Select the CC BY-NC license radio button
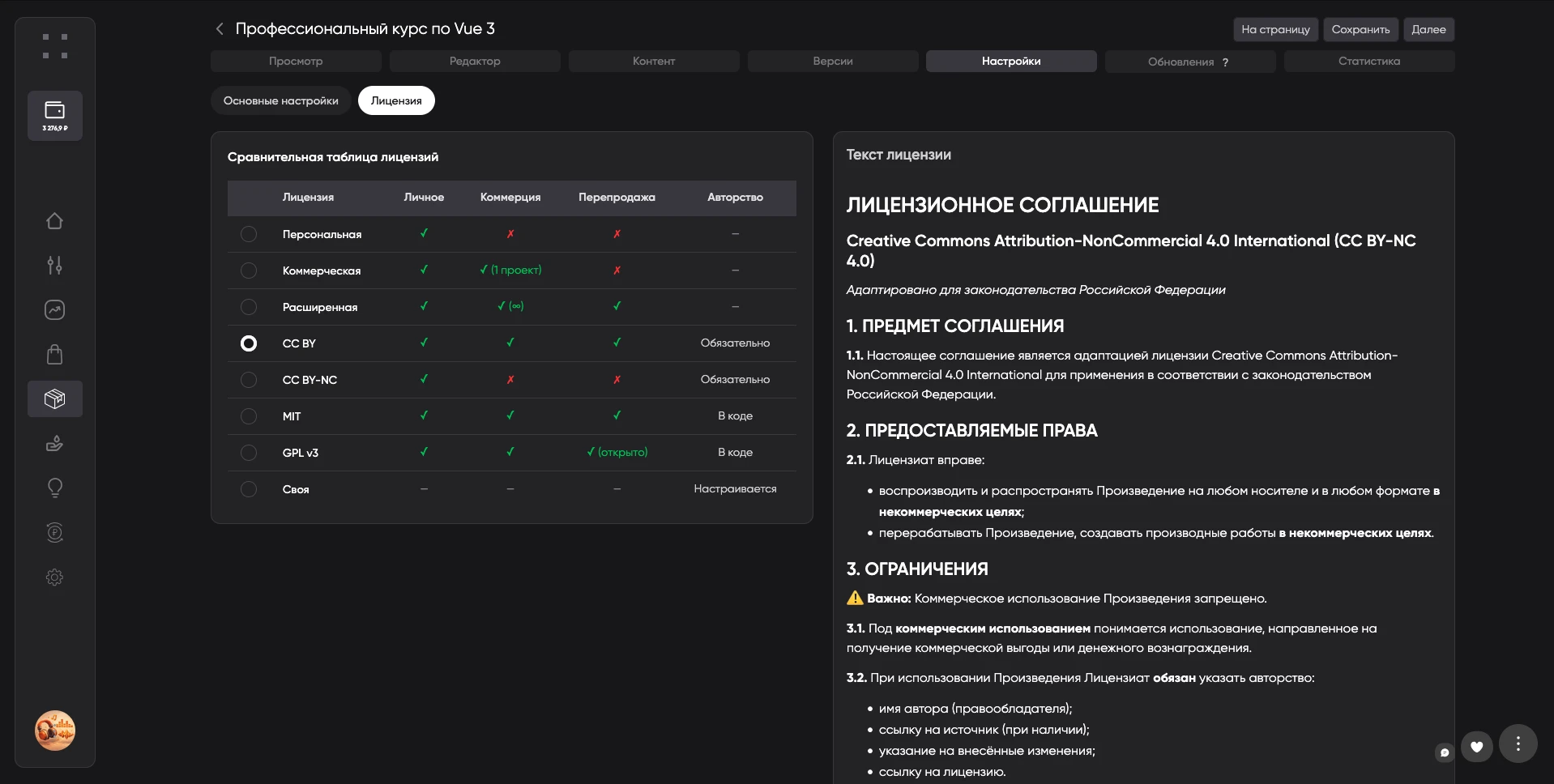This screenshot has height=784, width=1554. coord(249,380)
